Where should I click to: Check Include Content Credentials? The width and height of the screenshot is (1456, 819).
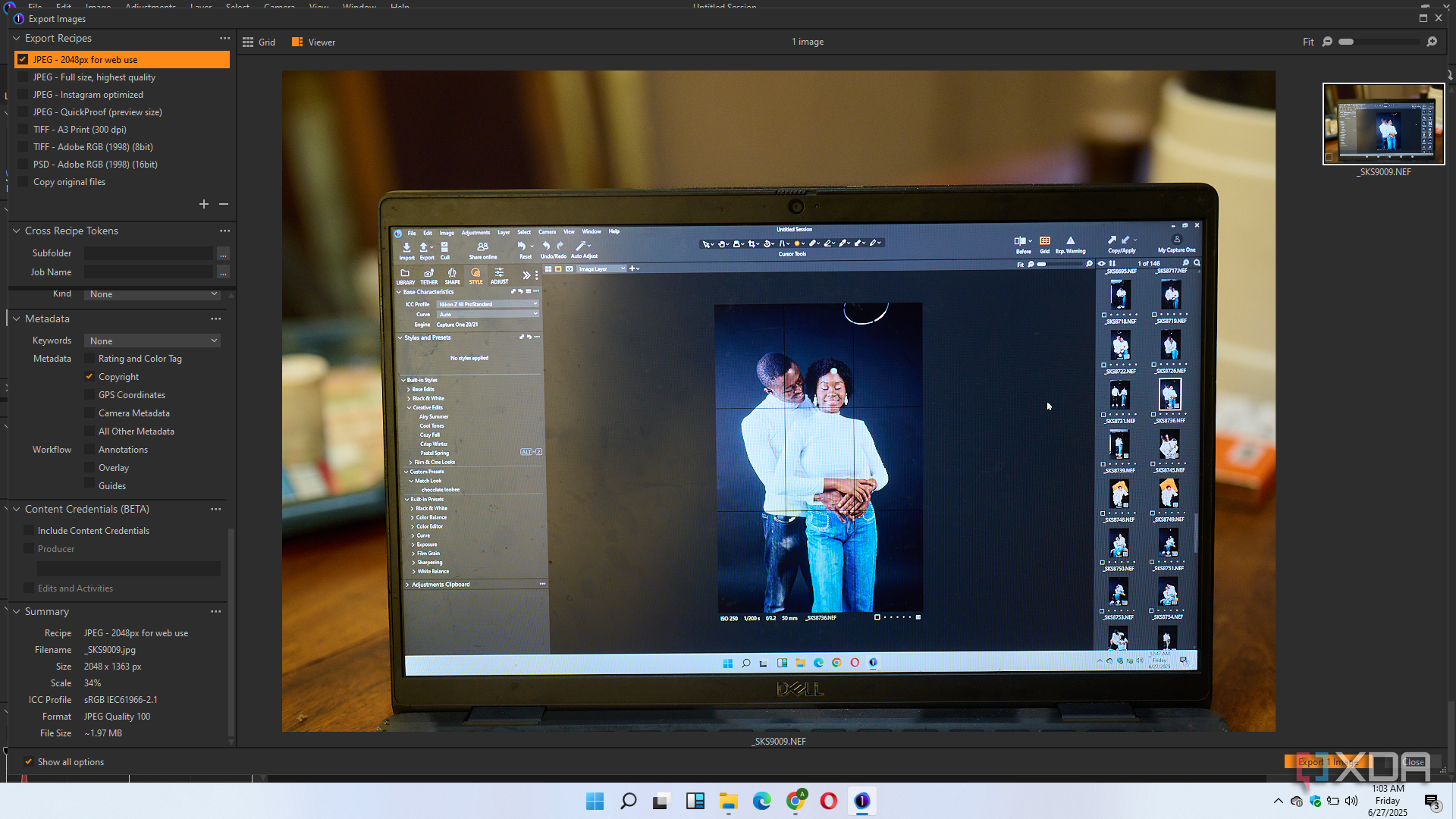click(29, 531)
